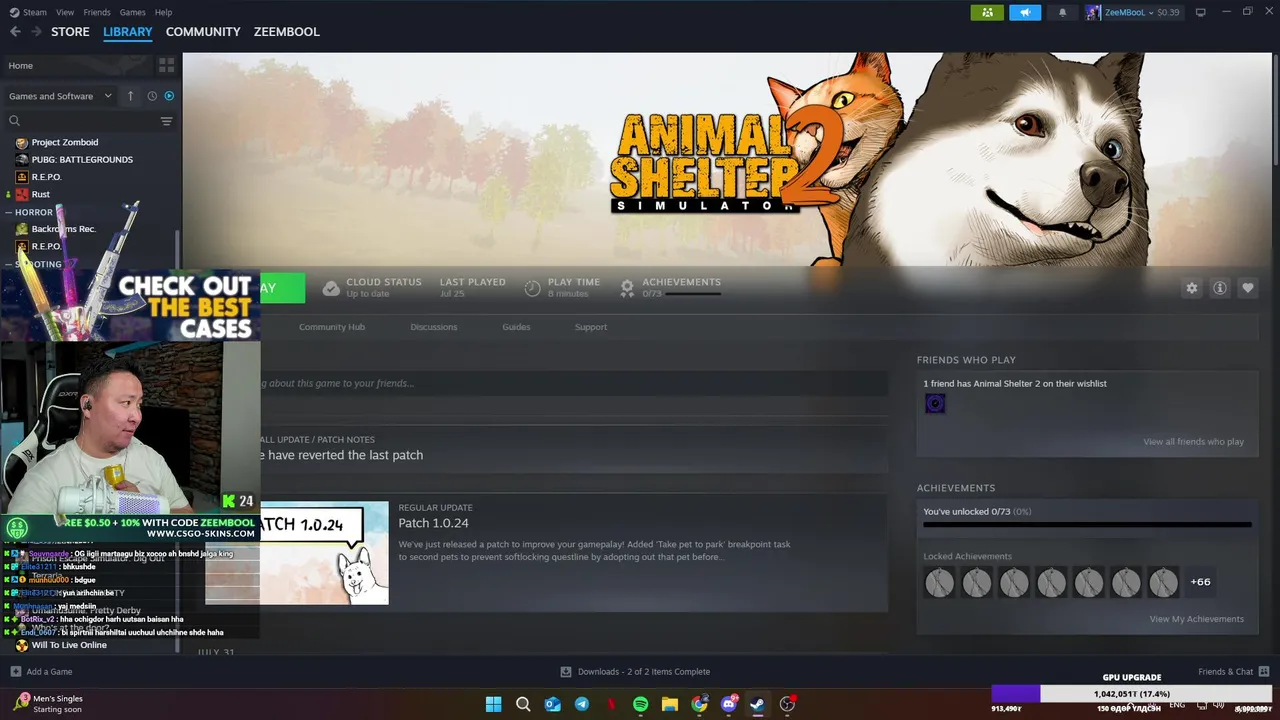This screenshot has height=720, width=1280.
Task: Go back with the left arrow
Action: (15, 32)
